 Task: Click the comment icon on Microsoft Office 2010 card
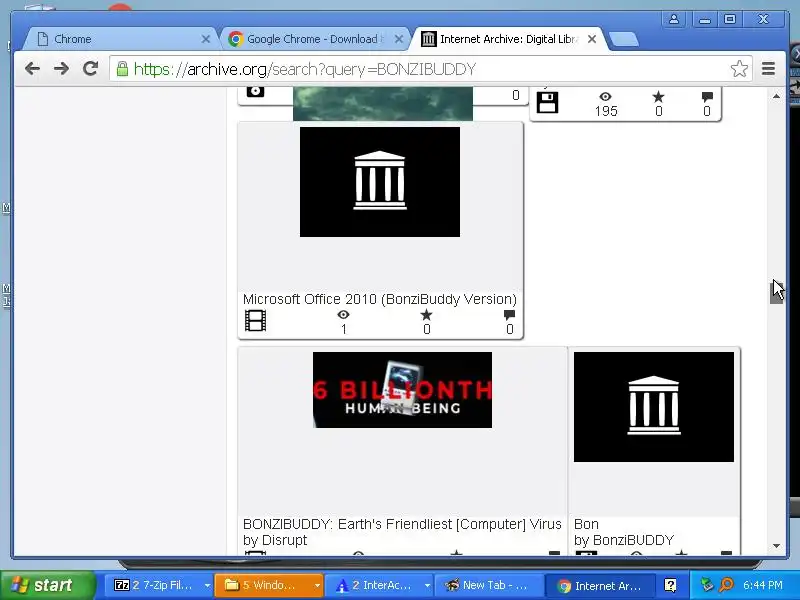pyautogui.click(x=509, y=315)
